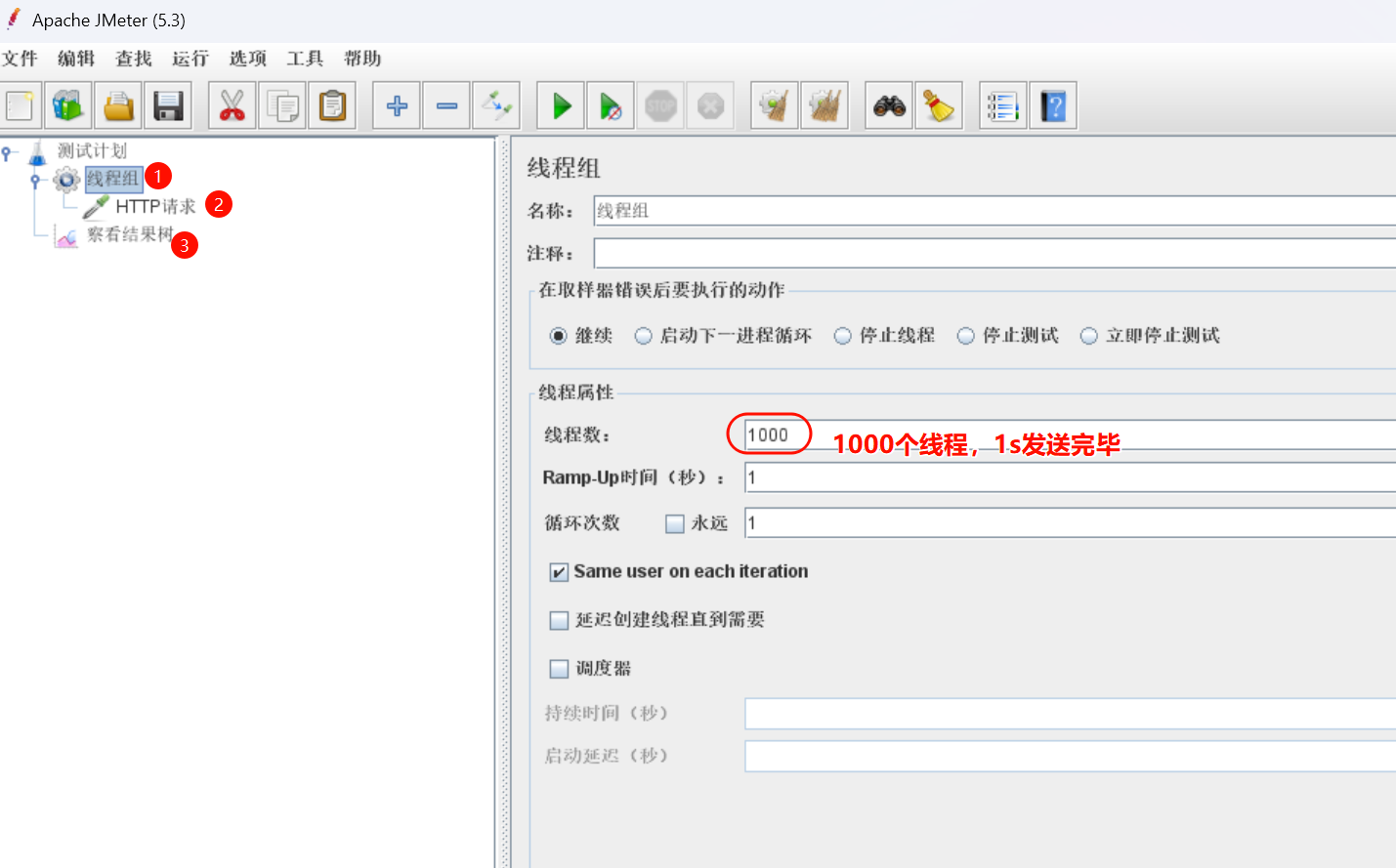Select HTTP请求 in the tree
1396x868 pixels.
[x=155, y=207]
